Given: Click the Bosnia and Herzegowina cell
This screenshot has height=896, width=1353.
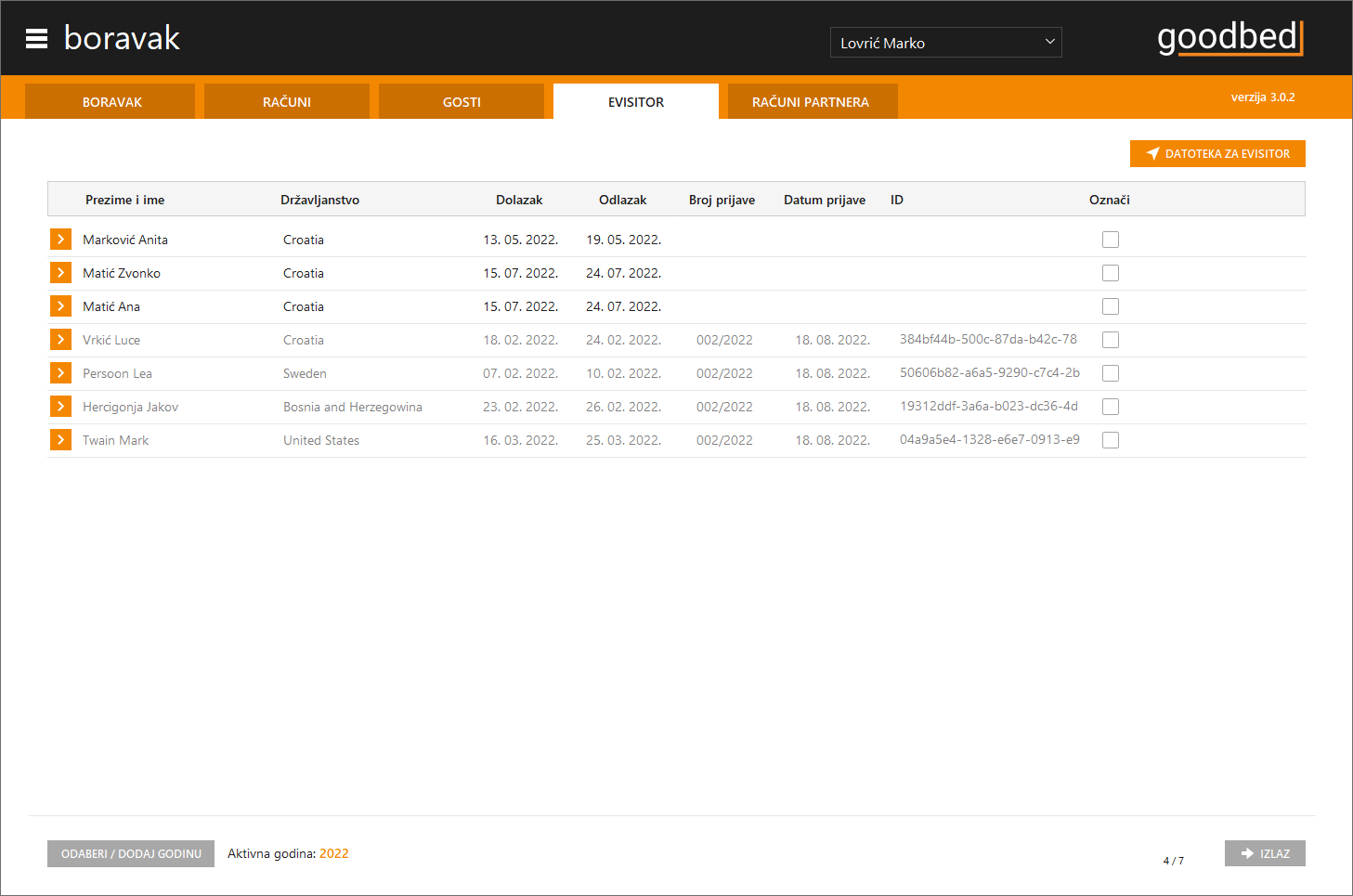Looking at the screenshot, I should [x=353, y=407].
